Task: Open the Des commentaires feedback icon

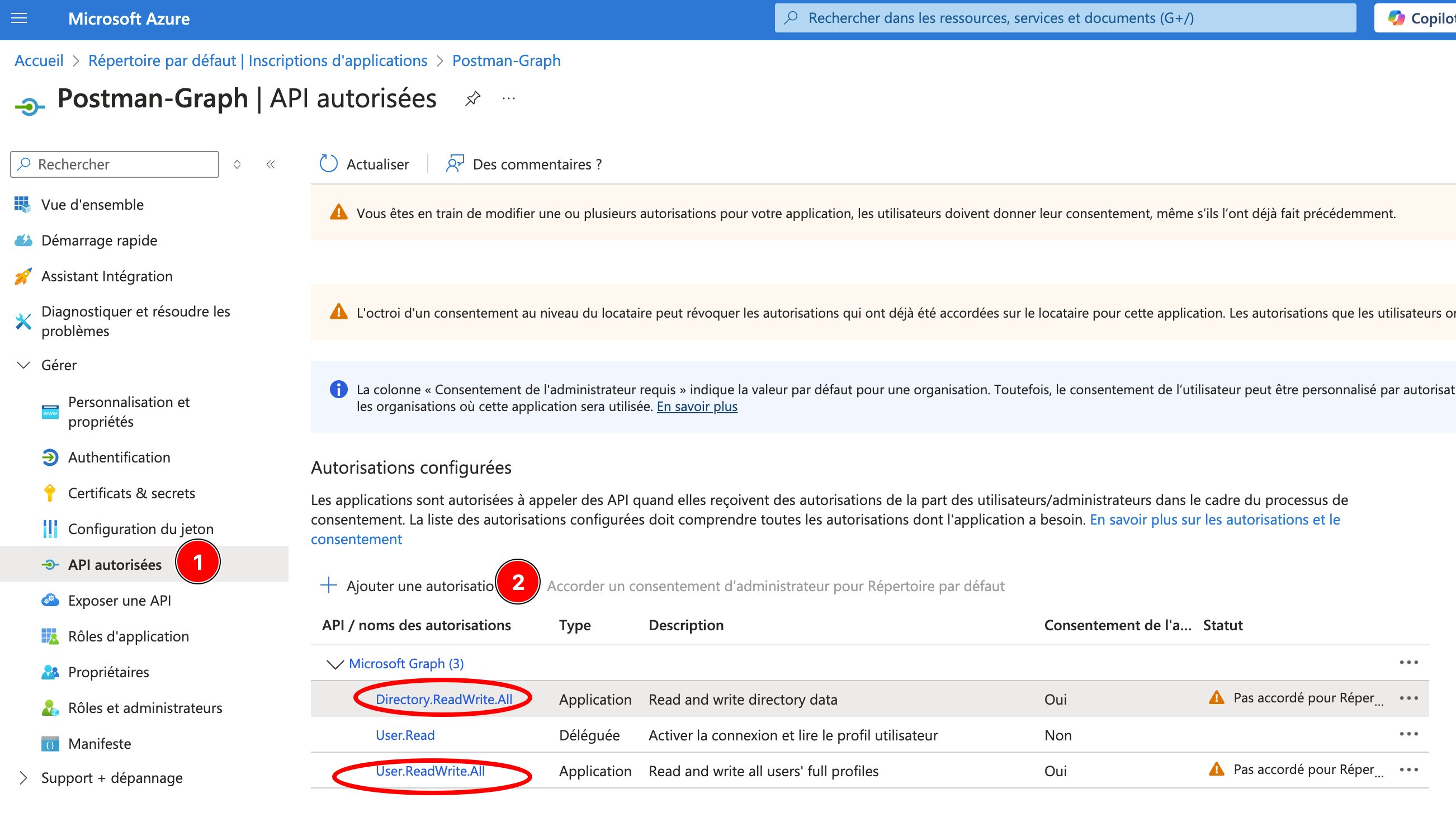Action: point(455,164)
